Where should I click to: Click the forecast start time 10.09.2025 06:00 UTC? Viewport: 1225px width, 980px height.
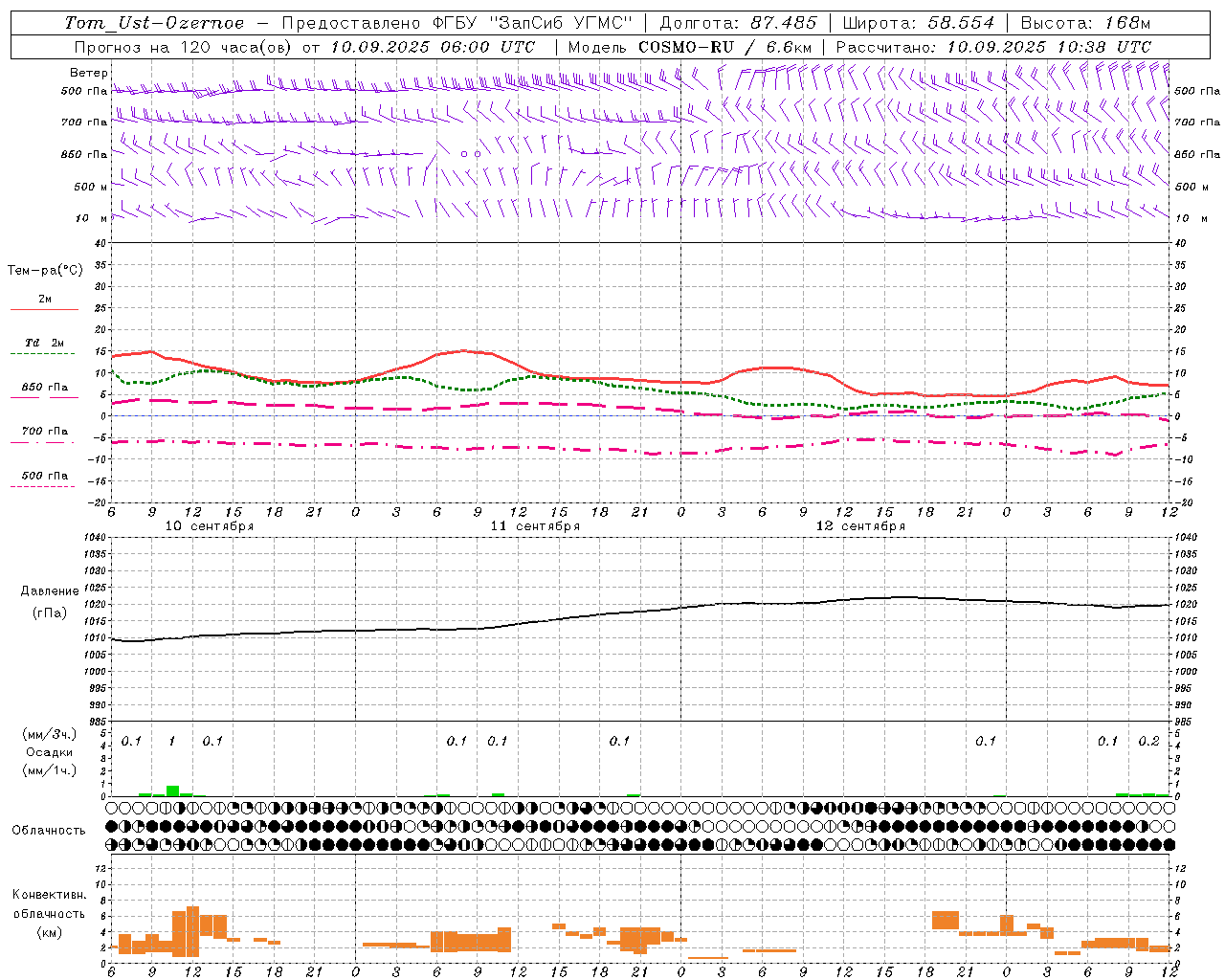tap(433, 46)
